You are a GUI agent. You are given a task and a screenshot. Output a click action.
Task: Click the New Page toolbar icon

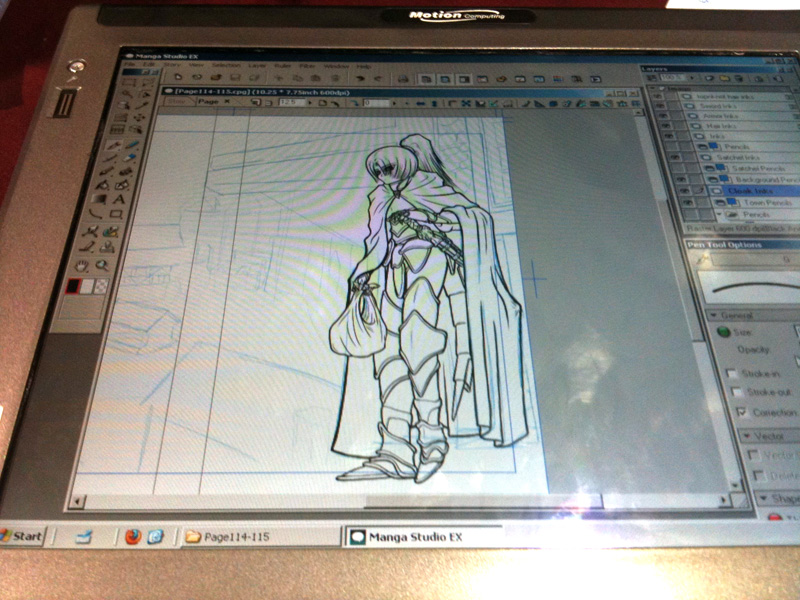point(178,77)
